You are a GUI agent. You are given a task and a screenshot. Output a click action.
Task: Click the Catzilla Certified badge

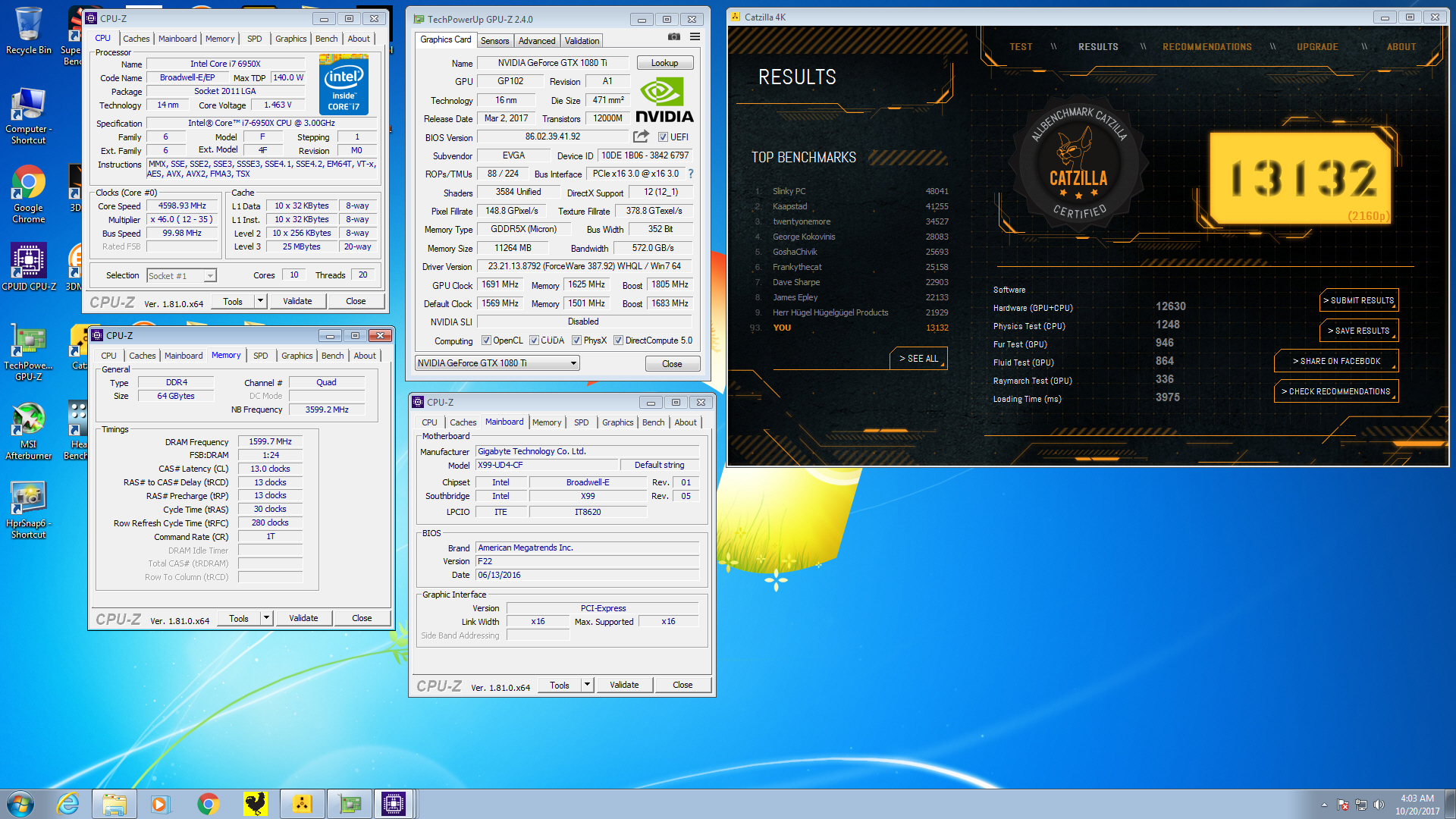[1078, 164]
